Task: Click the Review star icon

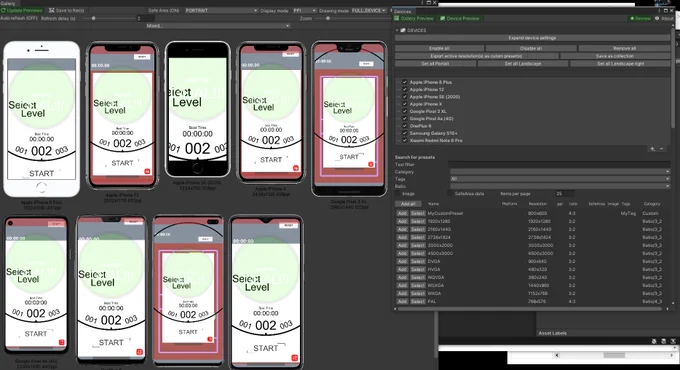Action: pos(632,18)
